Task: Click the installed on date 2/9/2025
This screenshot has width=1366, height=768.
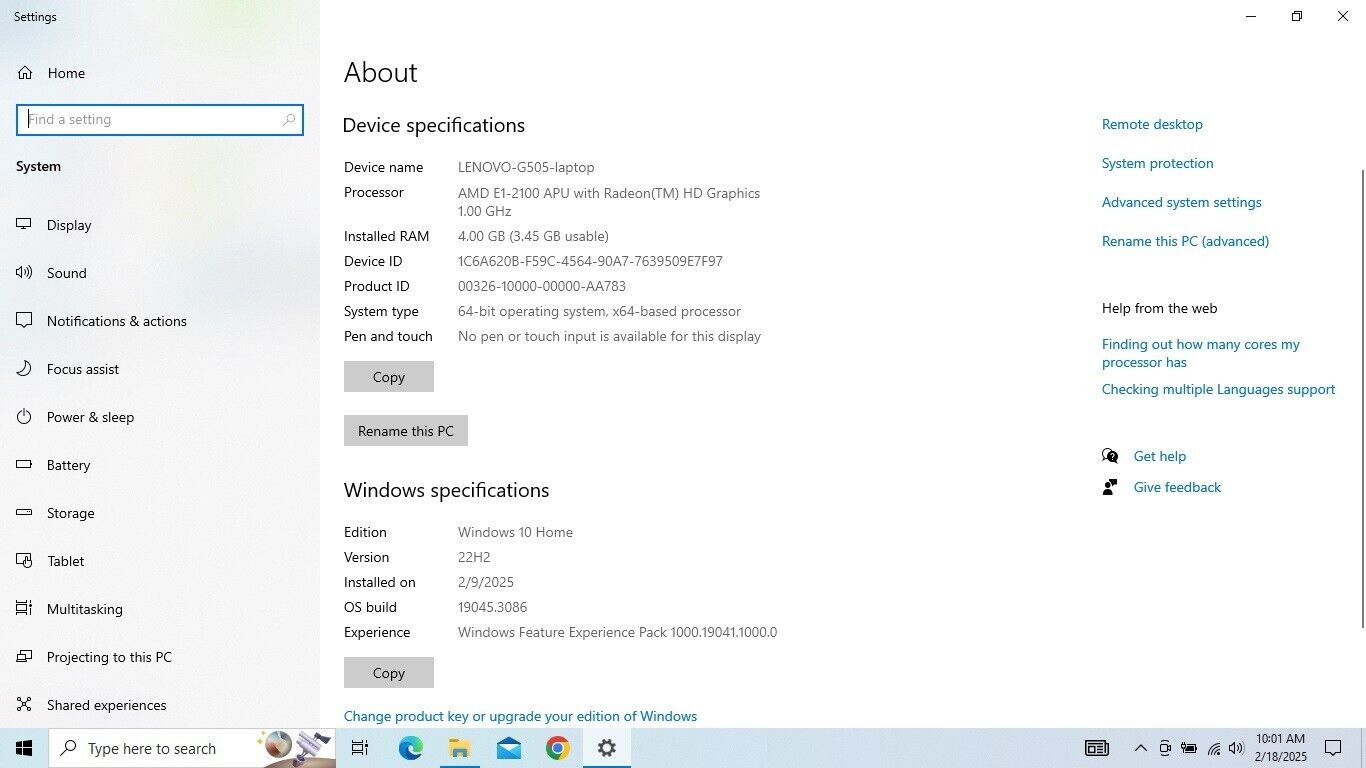Action: coord(486,582)
